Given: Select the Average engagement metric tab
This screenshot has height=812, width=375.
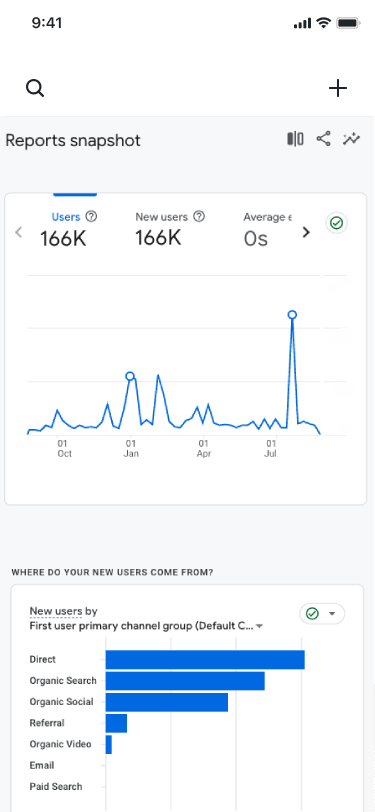Looking at the screenshot, I should pyautogui.click(x=267, y=228).
